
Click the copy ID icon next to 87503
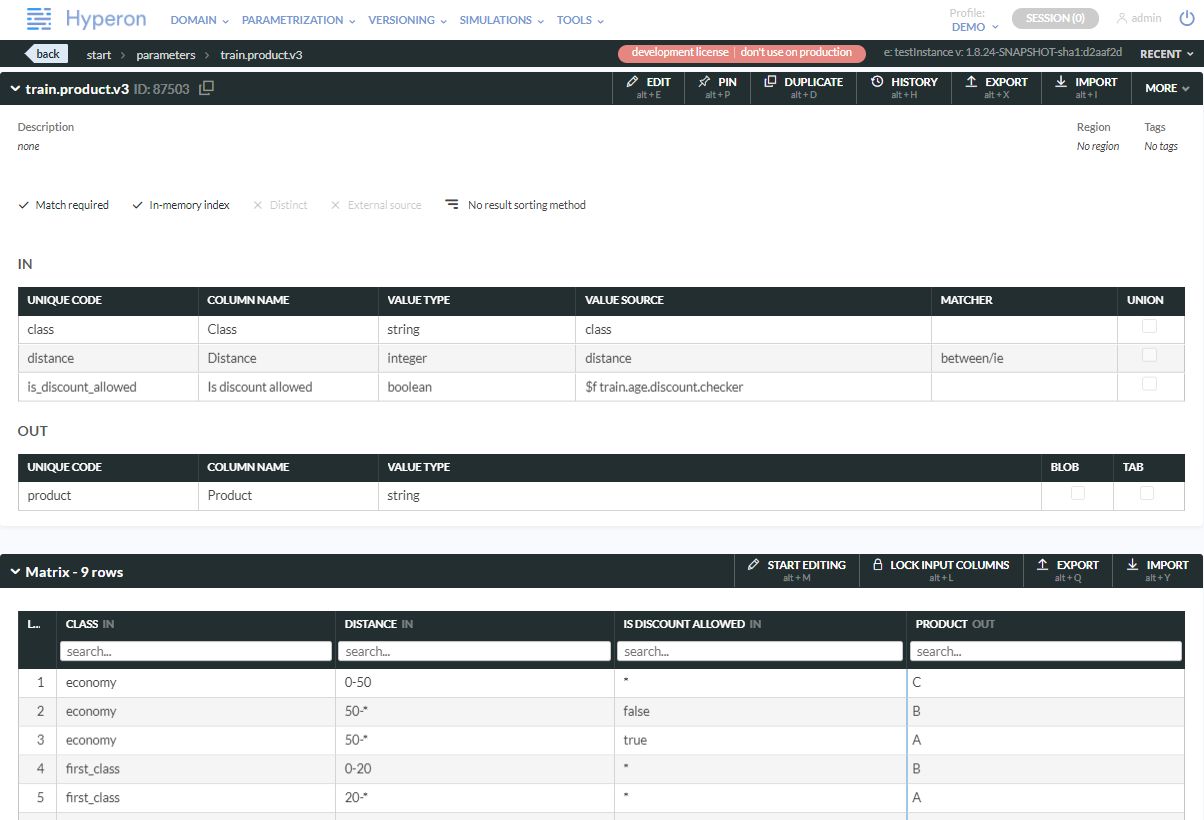pos(207,88)
